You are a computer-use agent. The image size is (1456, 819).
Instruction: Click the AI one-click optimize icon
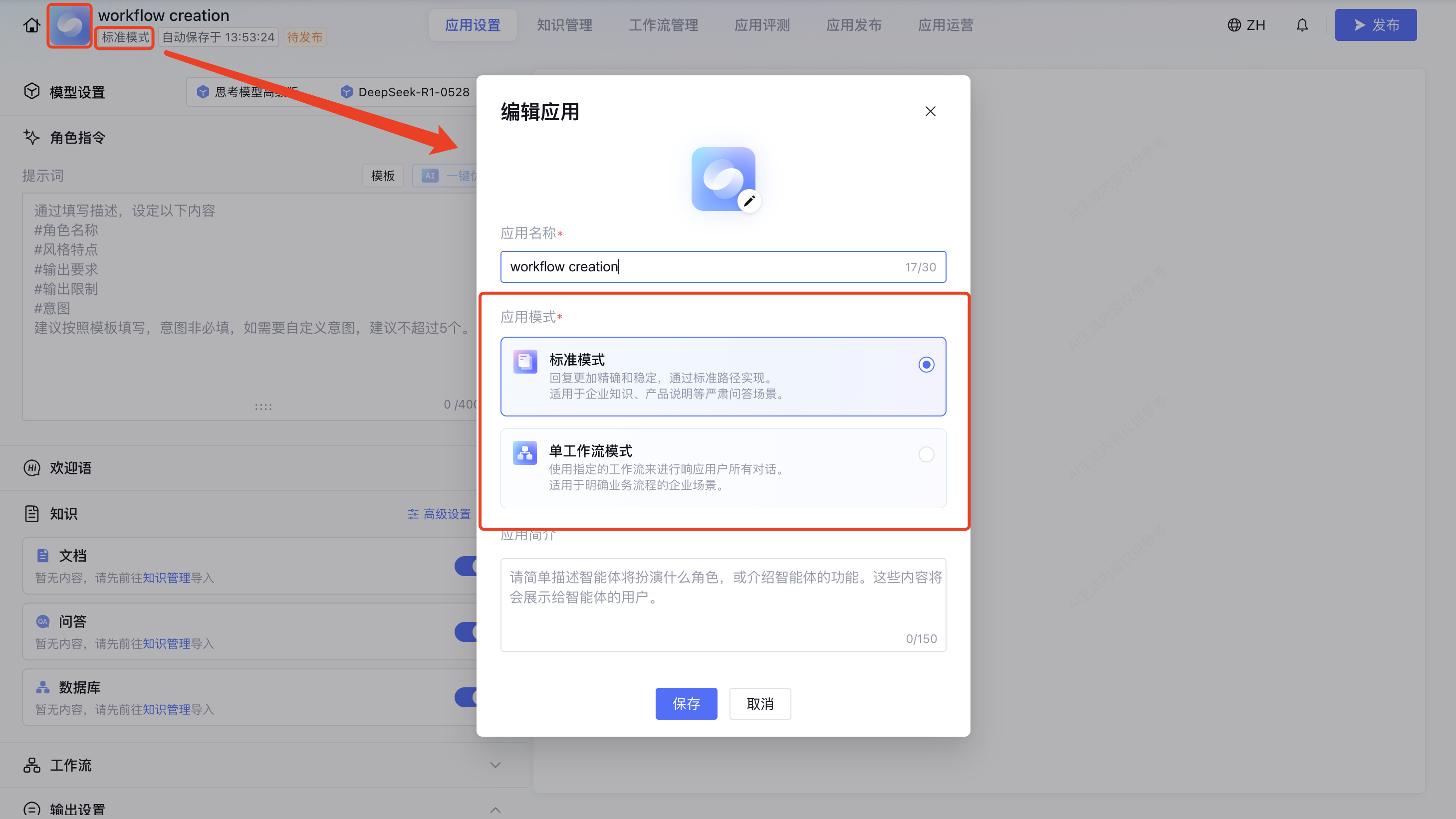pos(430,176)
